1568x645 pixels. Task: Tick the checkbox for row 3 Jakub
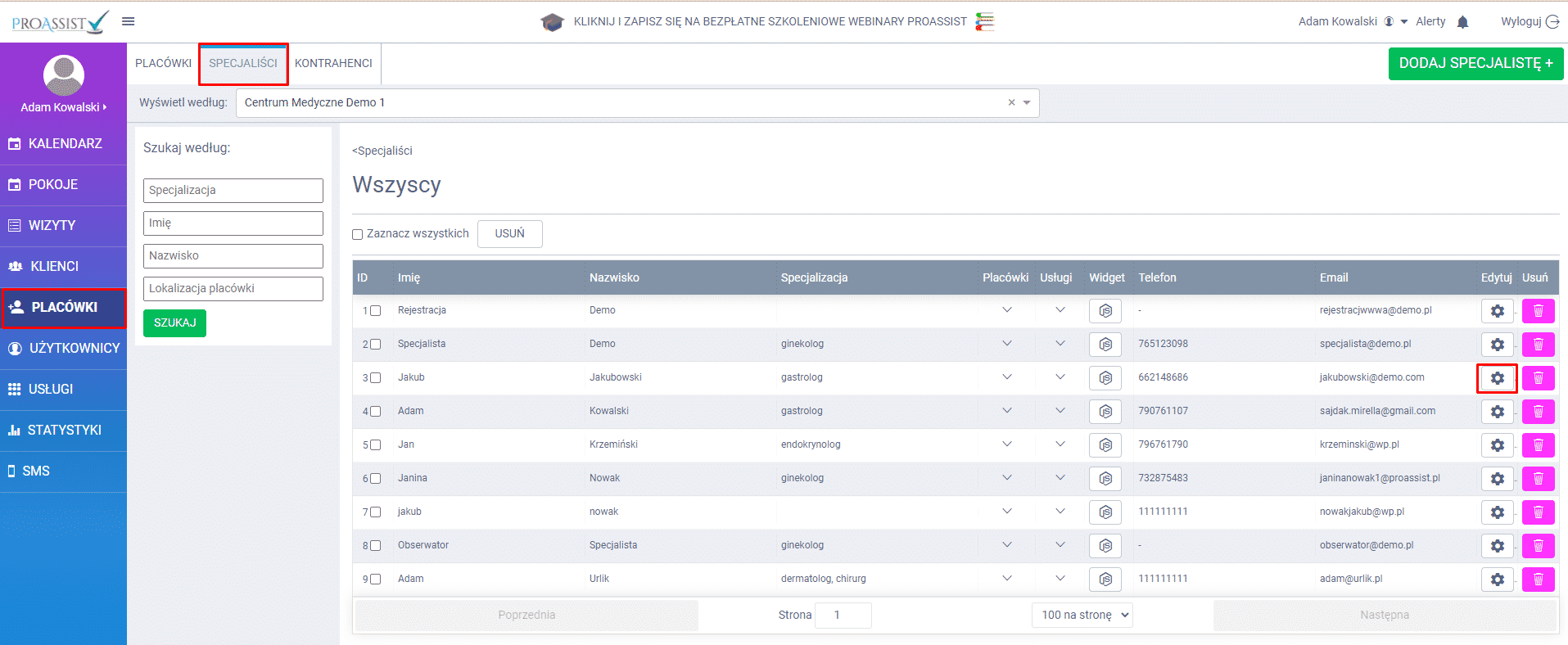click(376, 378)
